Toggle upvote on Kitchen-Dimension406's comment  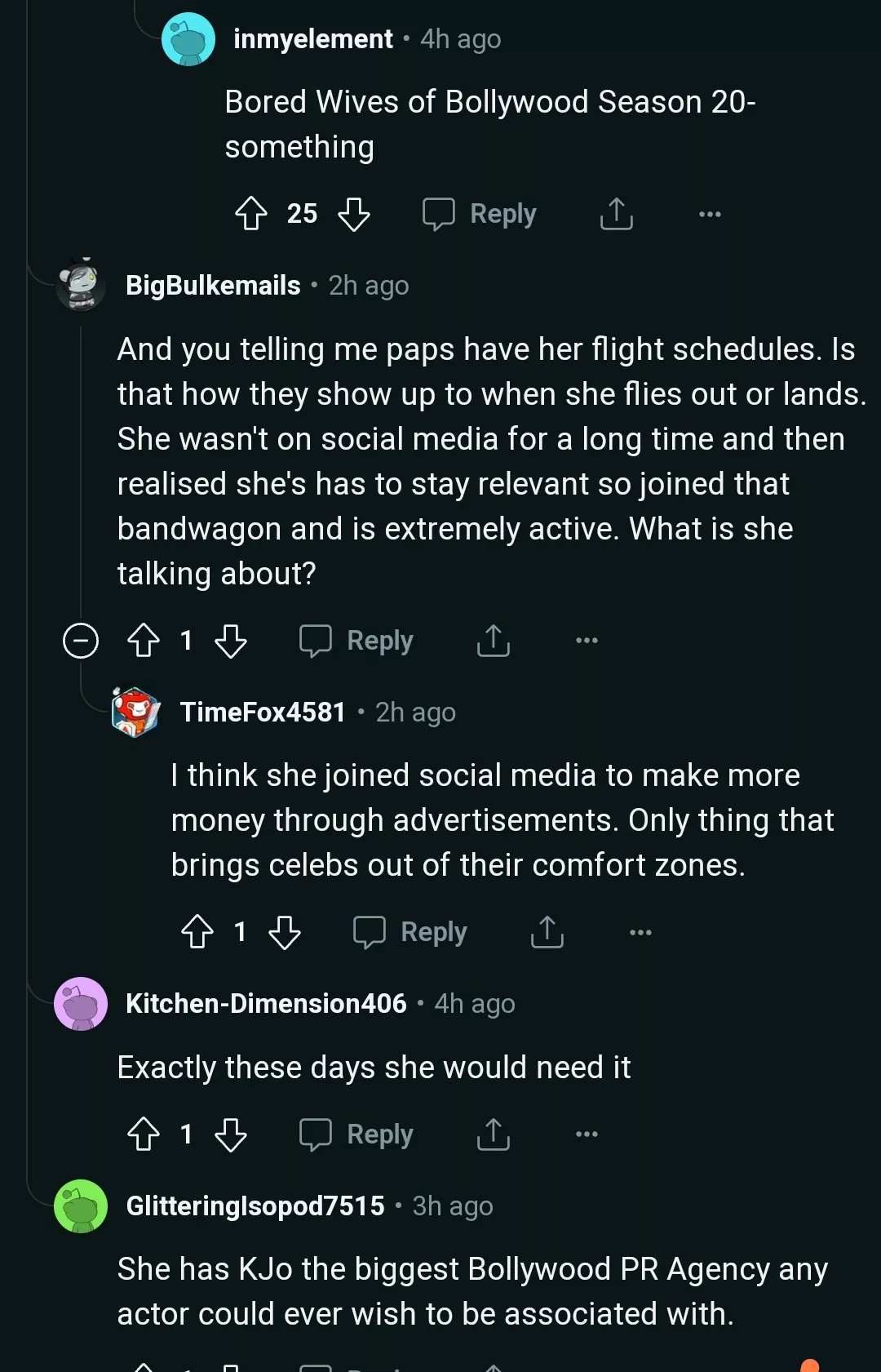click(x=145, y=1134)
